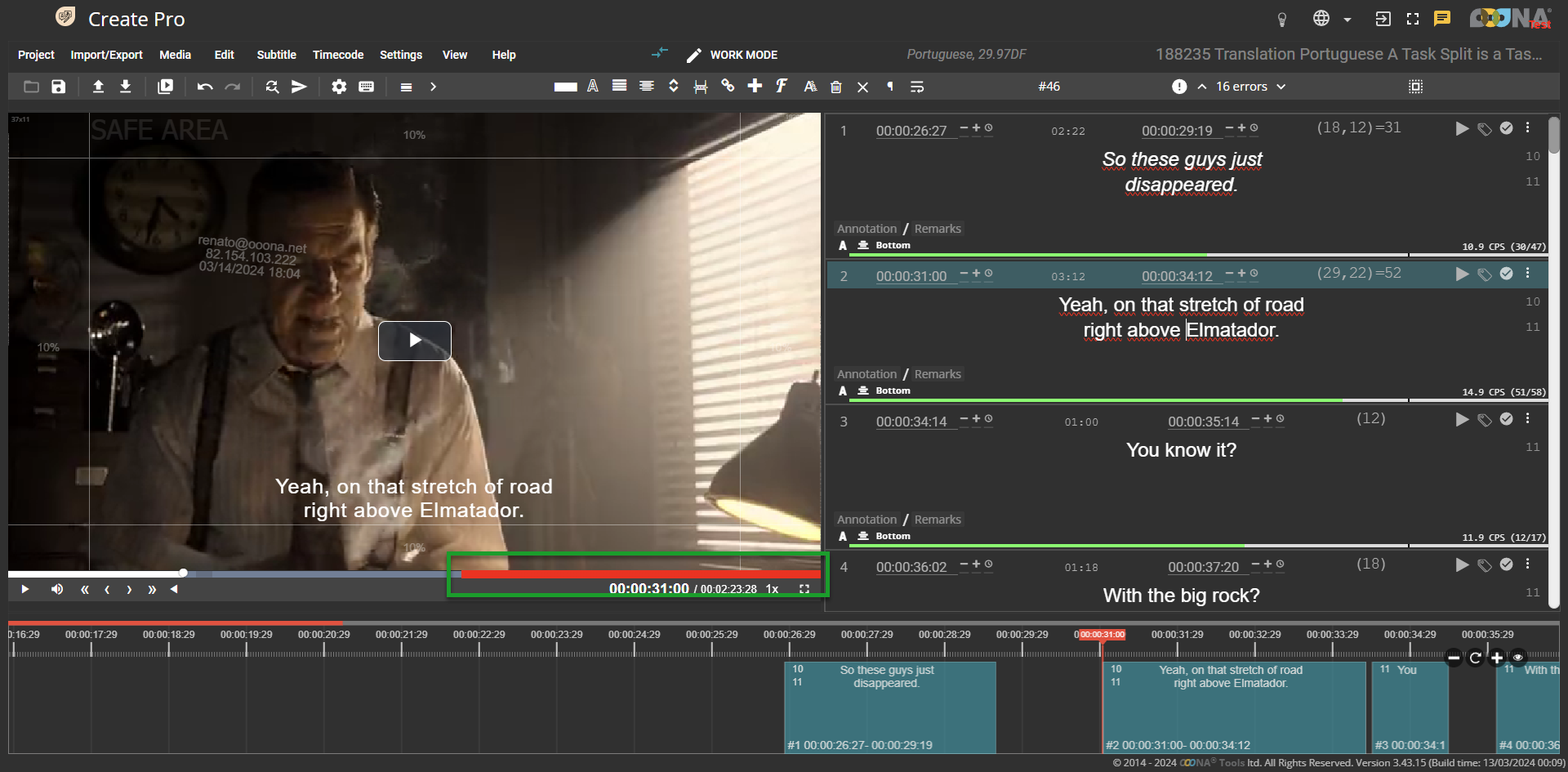This screenshot has height=772, width=1568.
Task: Open the Subtitle menu
Action: 276,55
